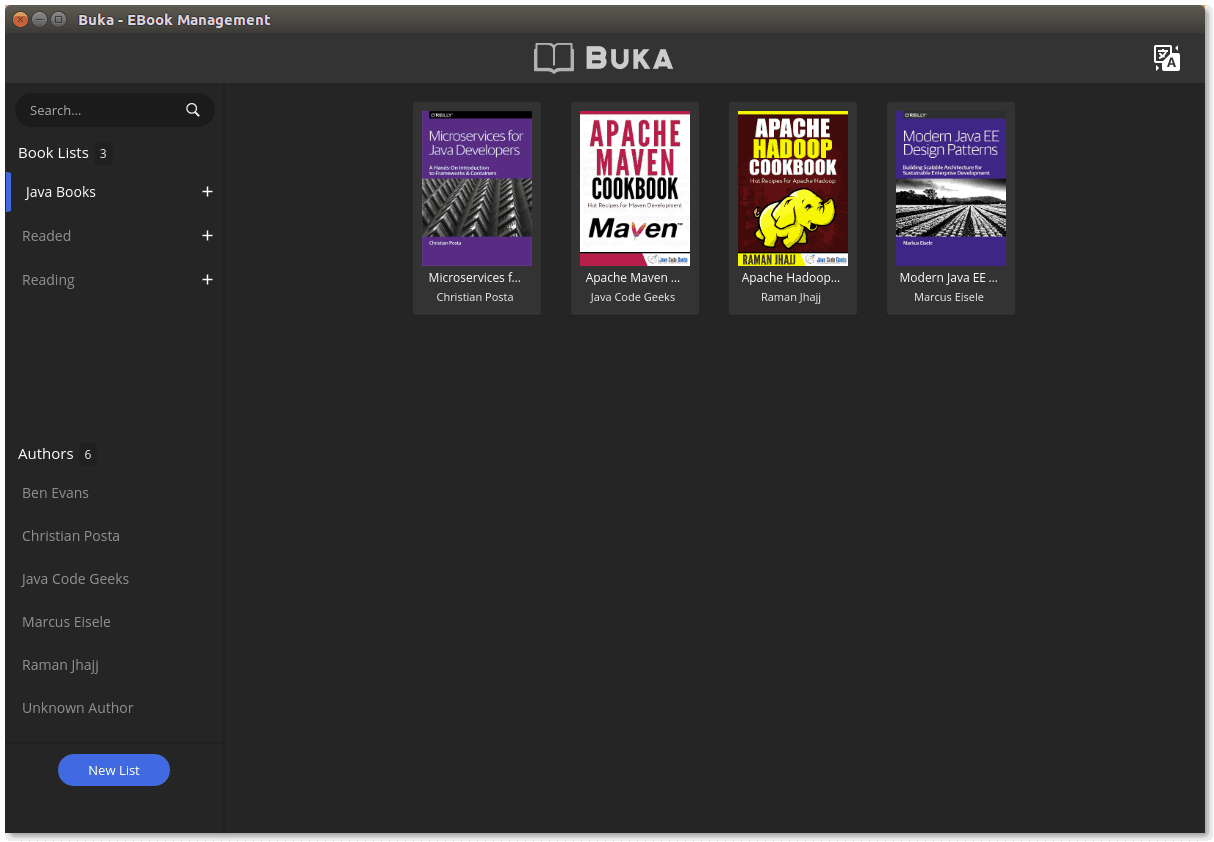1214x842 pixels.
Task: Open Microservices for Java Developers cover
Action: (x=477, y=188)
